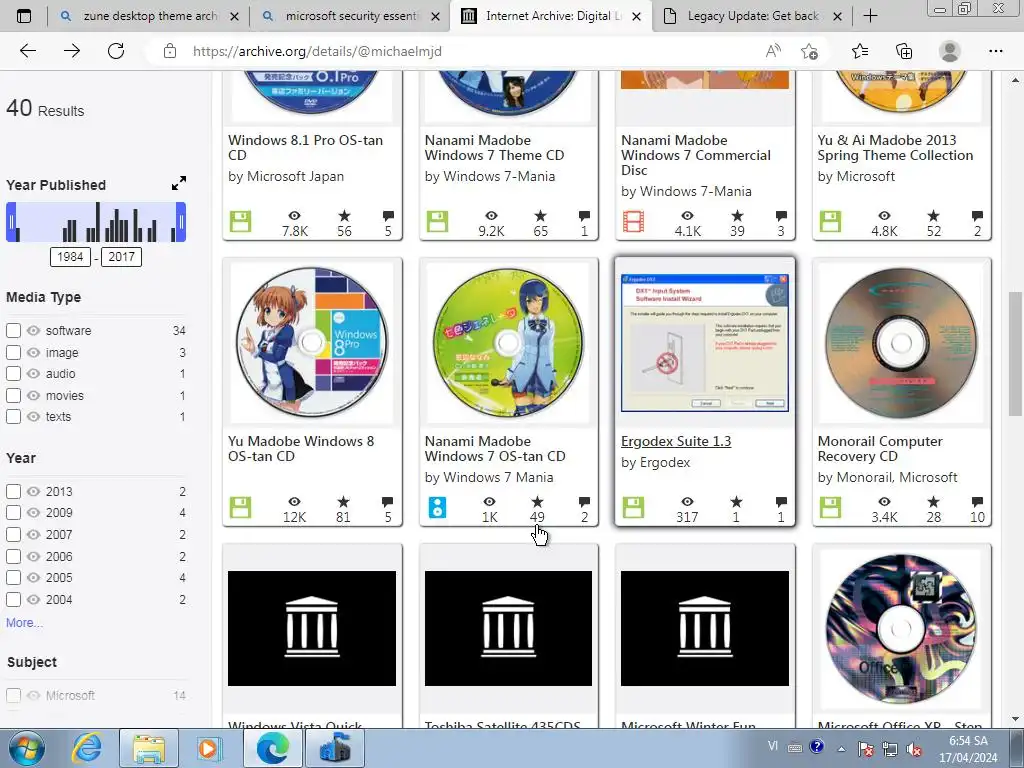Open Yu & Ai Madobe 2013 Spring Theme title

(x=895, y=148)
